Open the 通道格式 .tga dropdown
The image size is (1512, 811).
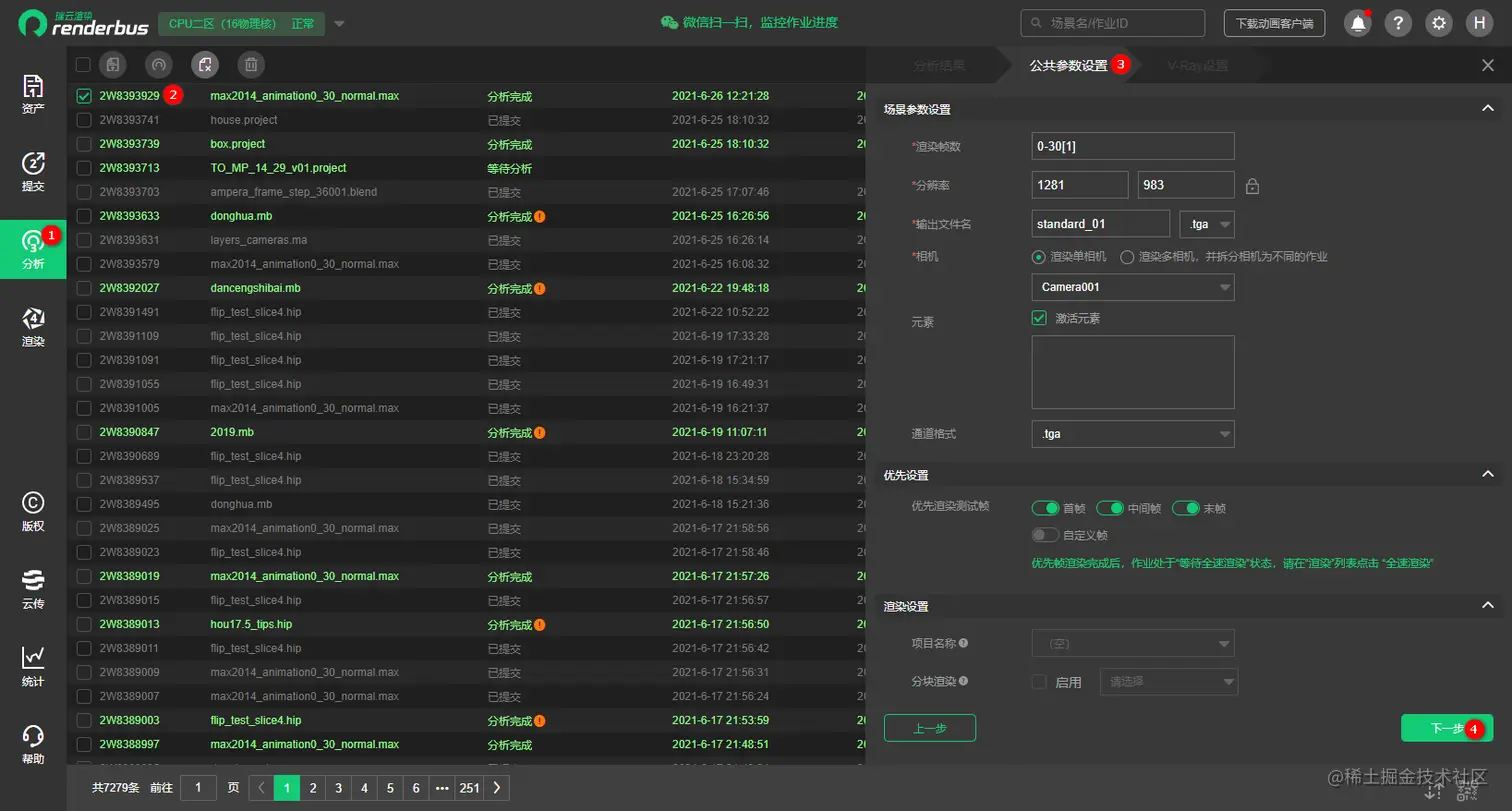1133,434
